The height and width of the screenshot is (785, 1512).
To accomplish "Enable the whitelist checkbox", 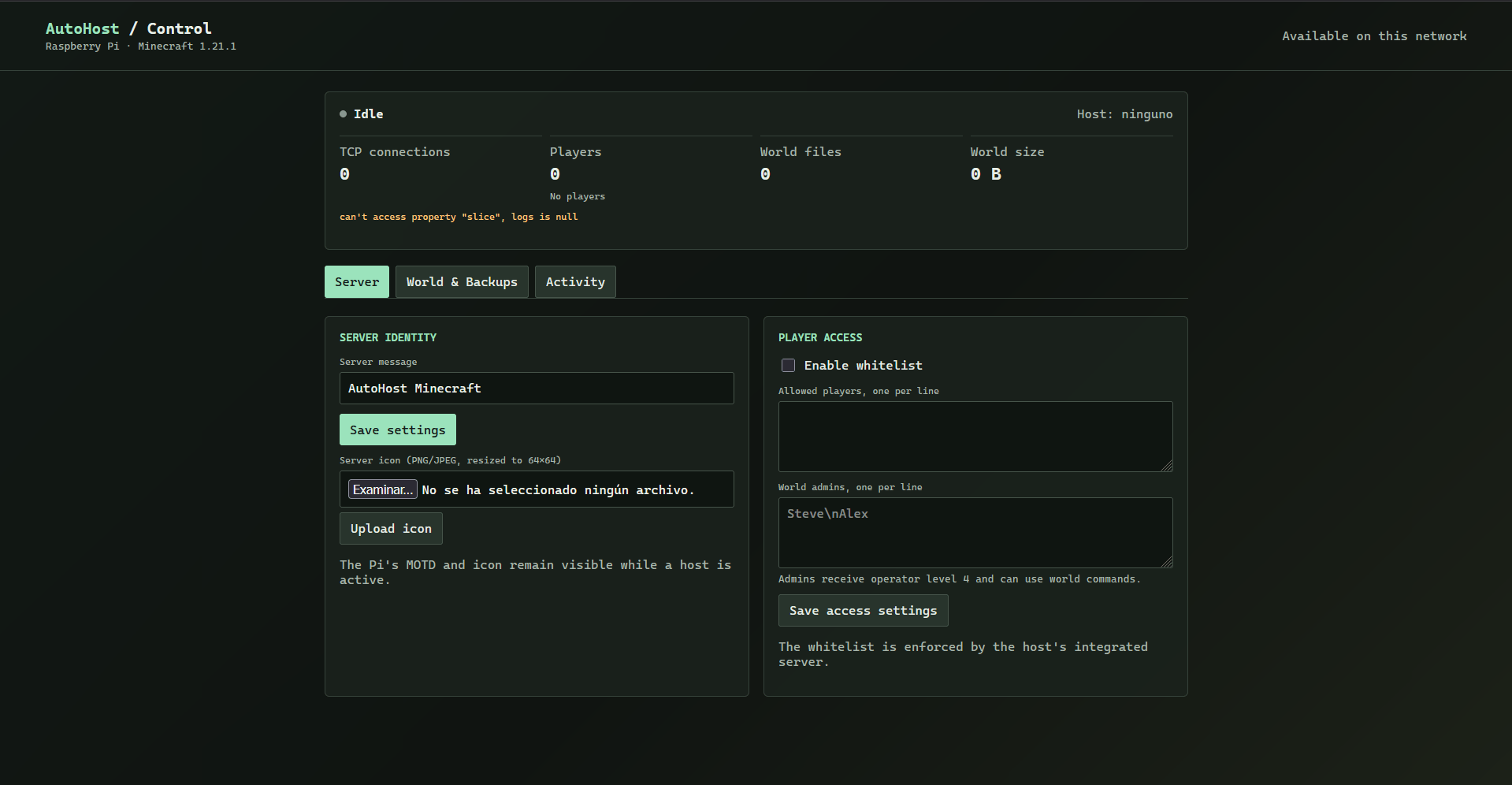I will [x=788, y=365].
